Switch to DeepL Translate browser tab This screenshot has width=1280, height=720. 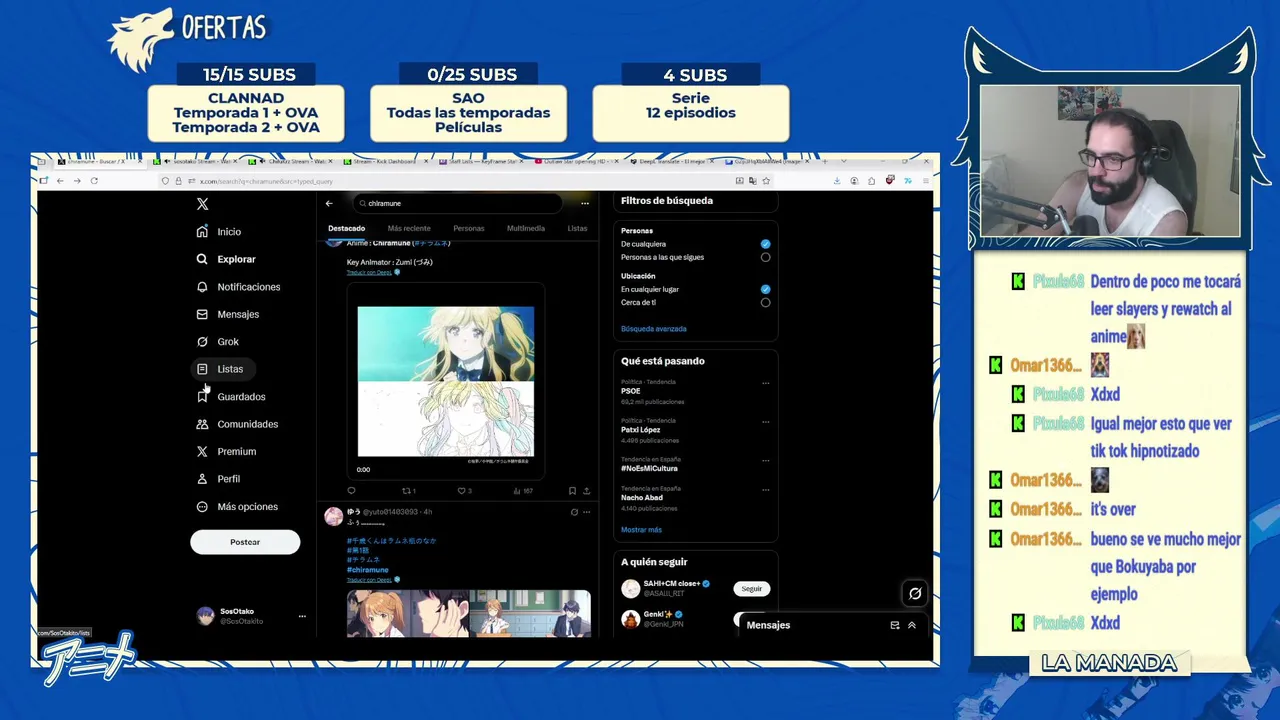pos(671,161)
